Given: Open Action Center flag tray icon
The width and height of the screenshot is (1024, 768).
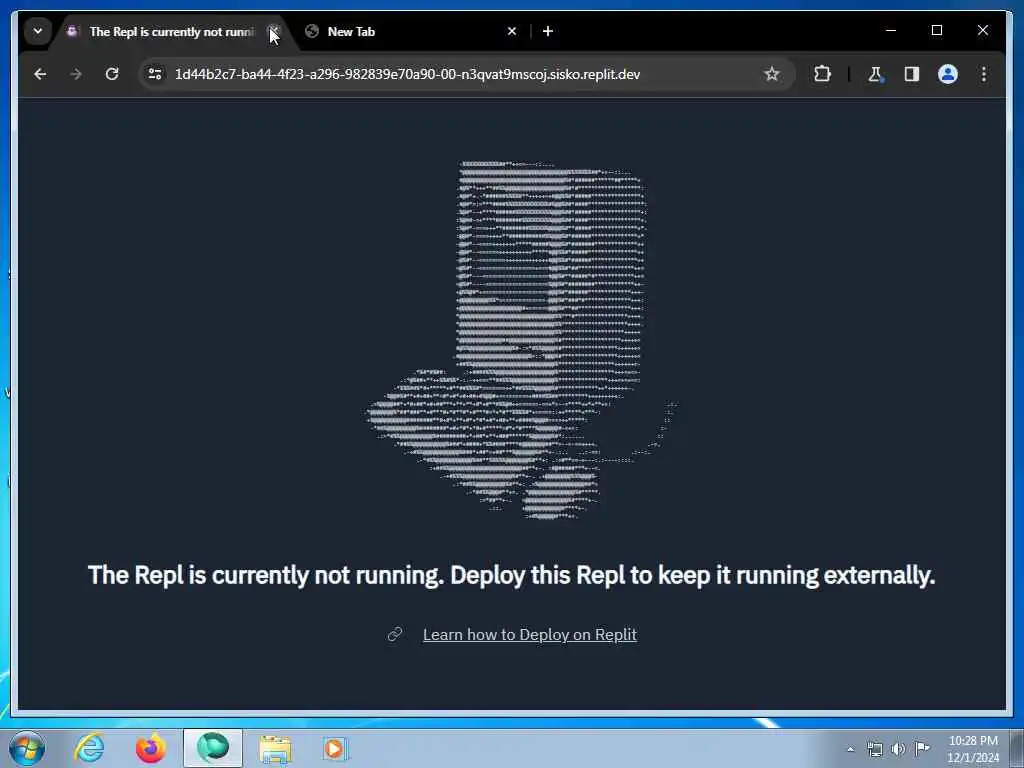Looking at the screenshot, I should 922,748.
